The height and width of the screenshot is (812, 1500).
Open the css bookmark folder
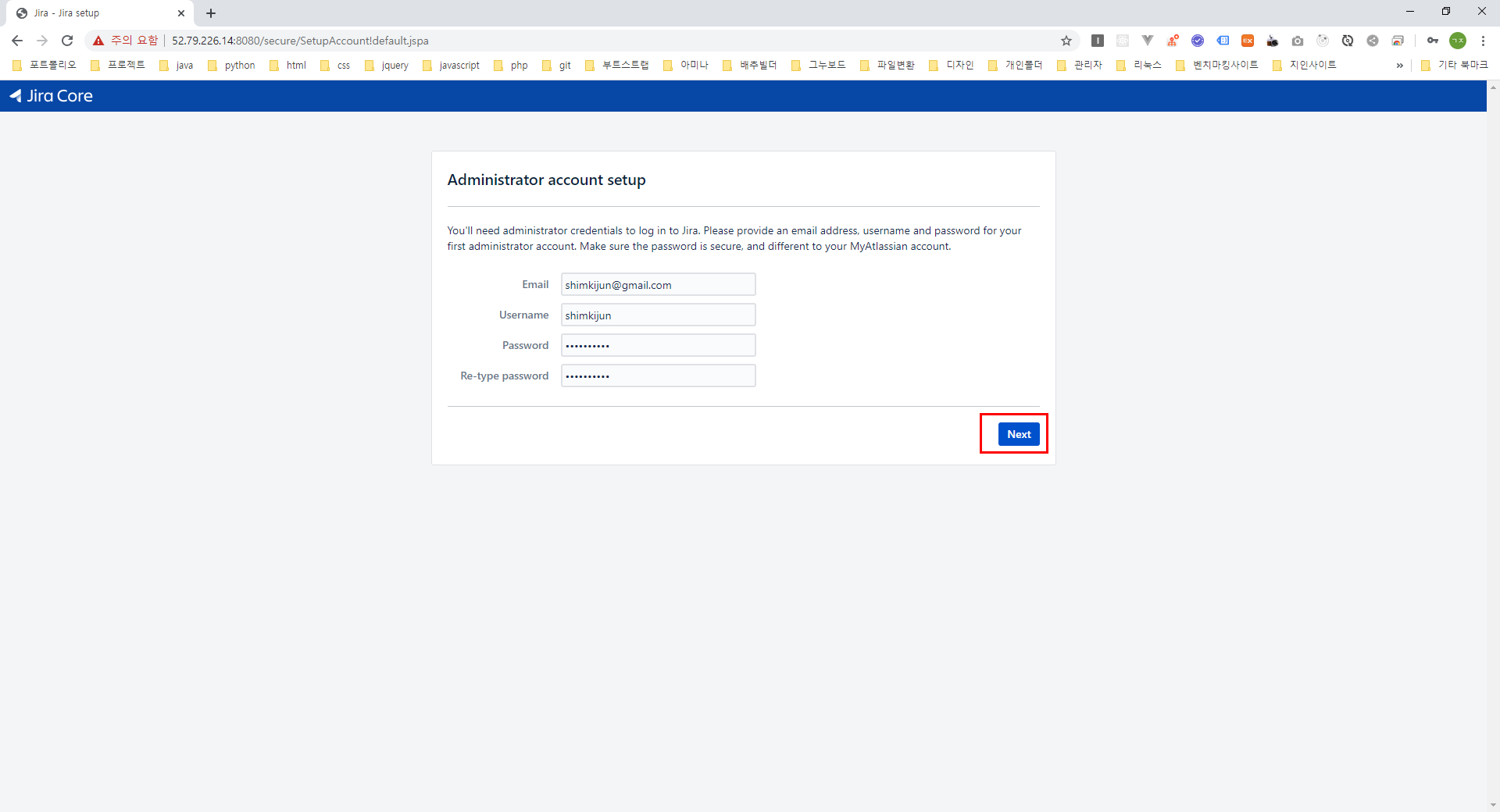pyautogui.click(x=336, y=66)
